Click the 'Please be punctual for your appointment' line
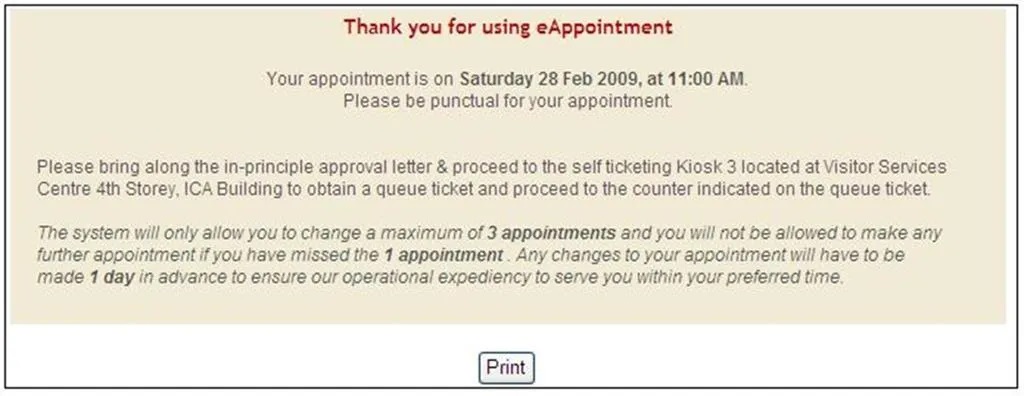The height and width of the screenshot is (396, 1024). point(507,101)
